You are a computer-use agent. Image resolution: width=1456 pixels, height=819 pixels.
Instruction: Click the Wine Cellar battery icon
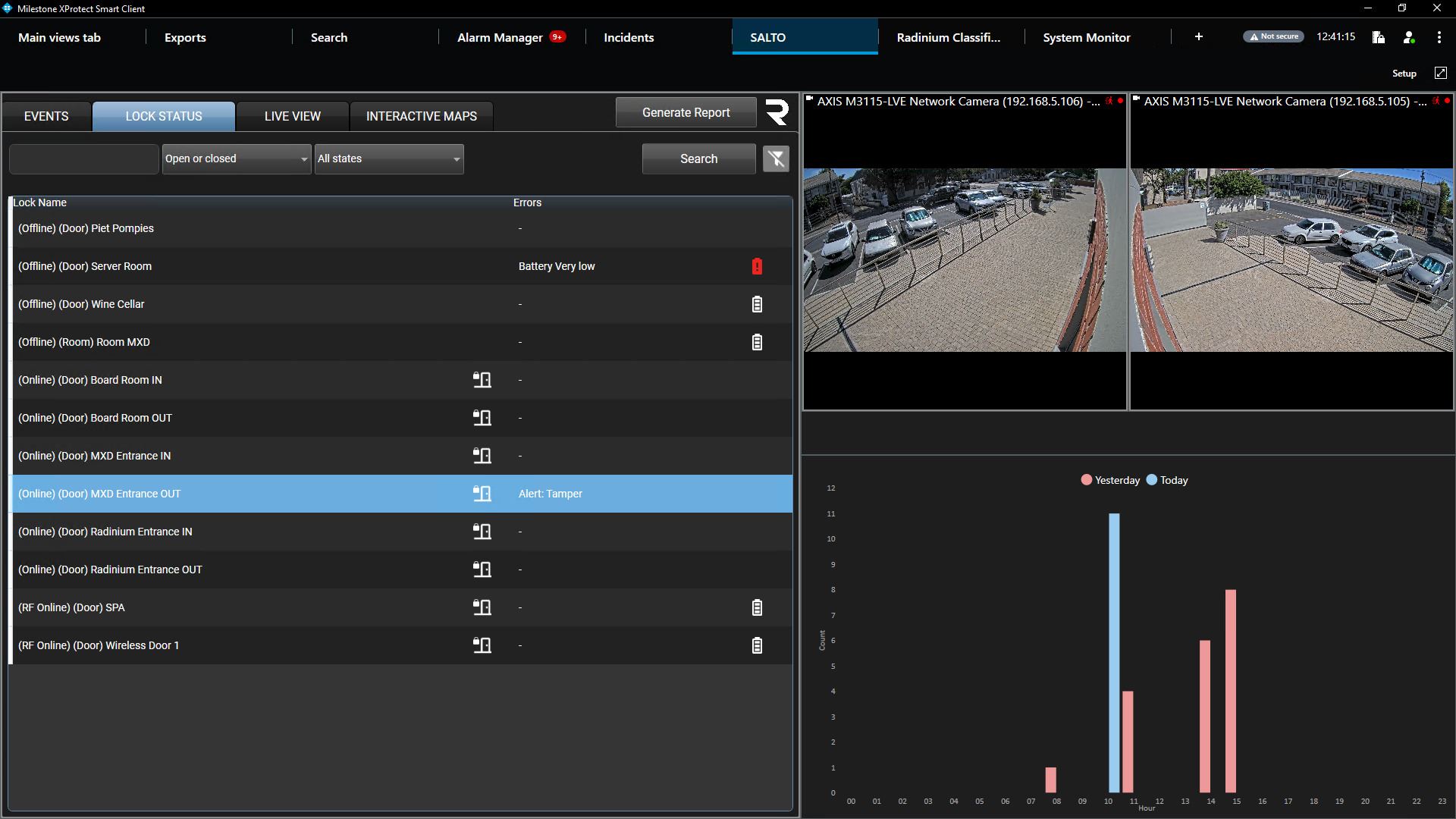pos(757,304)
